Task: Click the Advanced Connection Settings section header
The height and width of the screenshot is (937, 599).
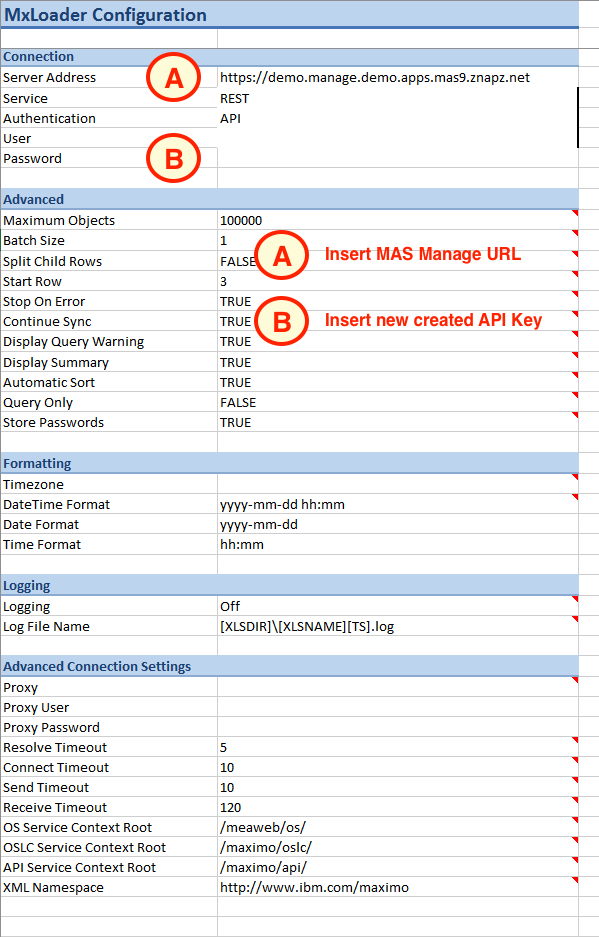Action: 289,666
